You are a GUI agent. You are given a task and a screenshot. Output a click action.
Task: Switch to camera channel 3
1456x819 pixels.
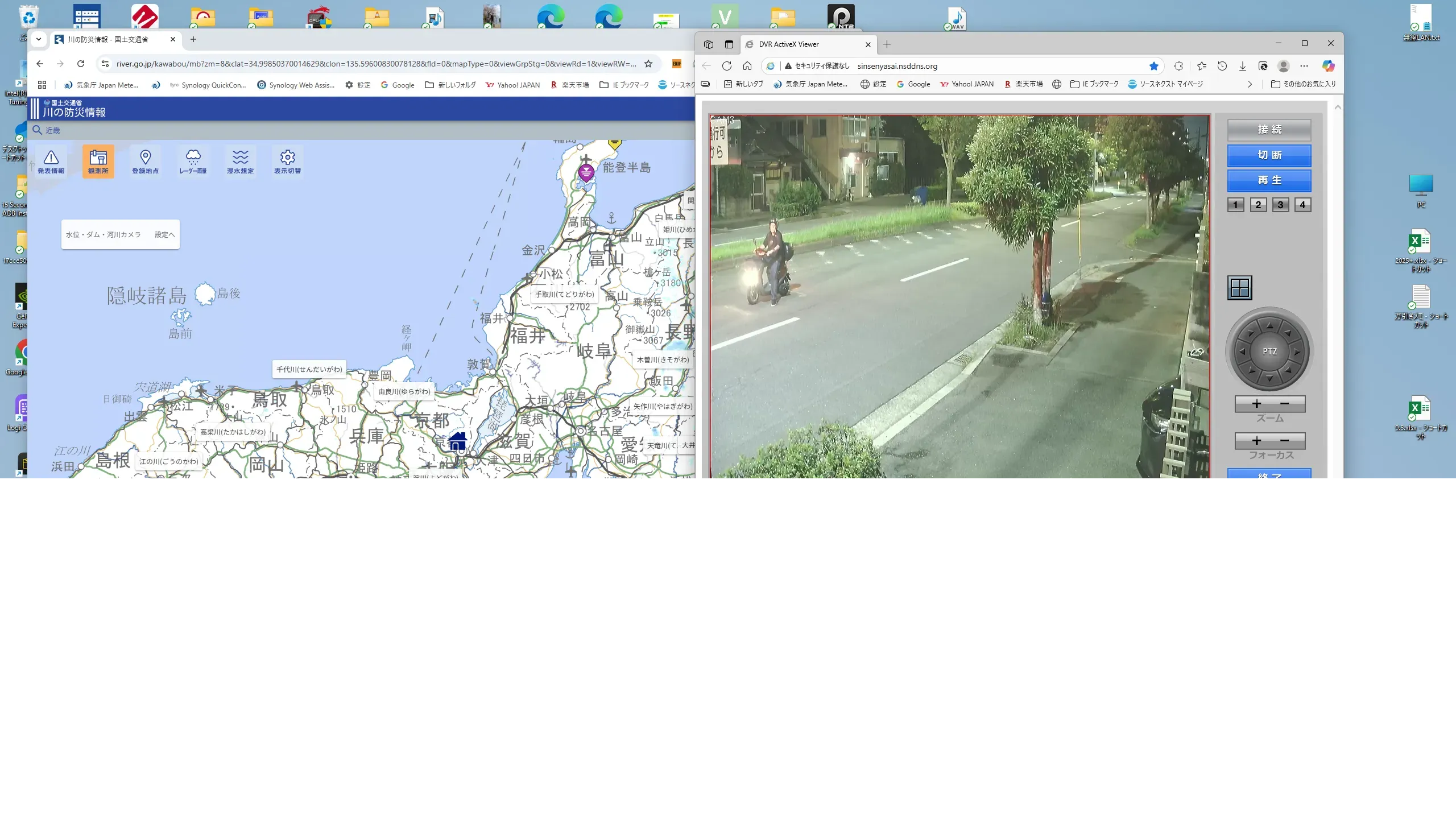click(1280, 205)
